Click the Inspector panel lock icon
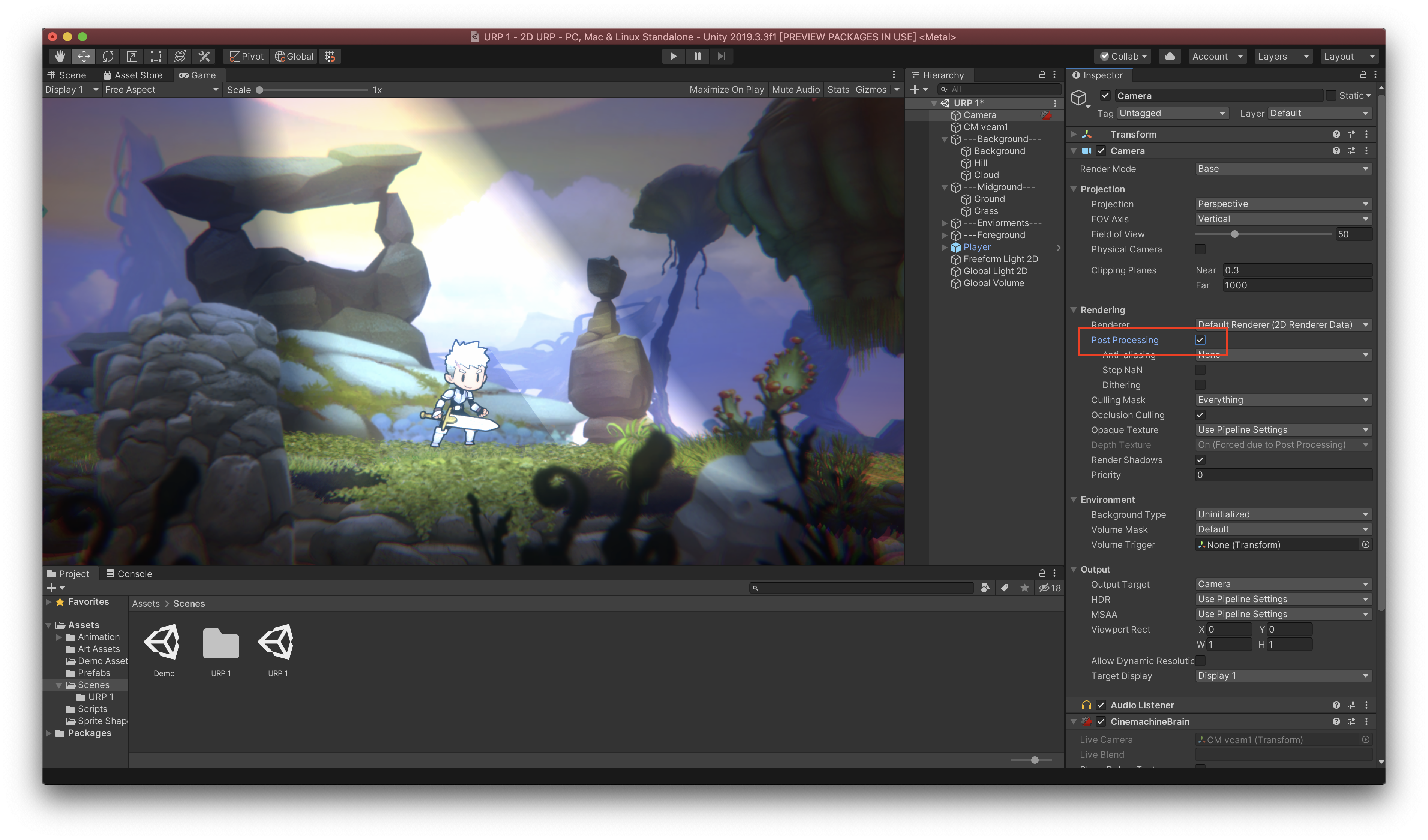Viewport: 1428px width, 840px height. (x=1363, y=75)
